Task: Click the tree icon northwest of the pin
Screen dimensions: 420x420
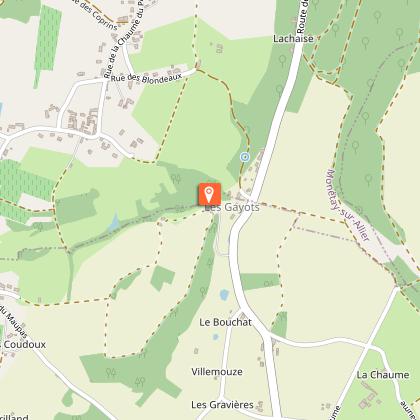Action: pyautogui.click(x=176, y=179)
